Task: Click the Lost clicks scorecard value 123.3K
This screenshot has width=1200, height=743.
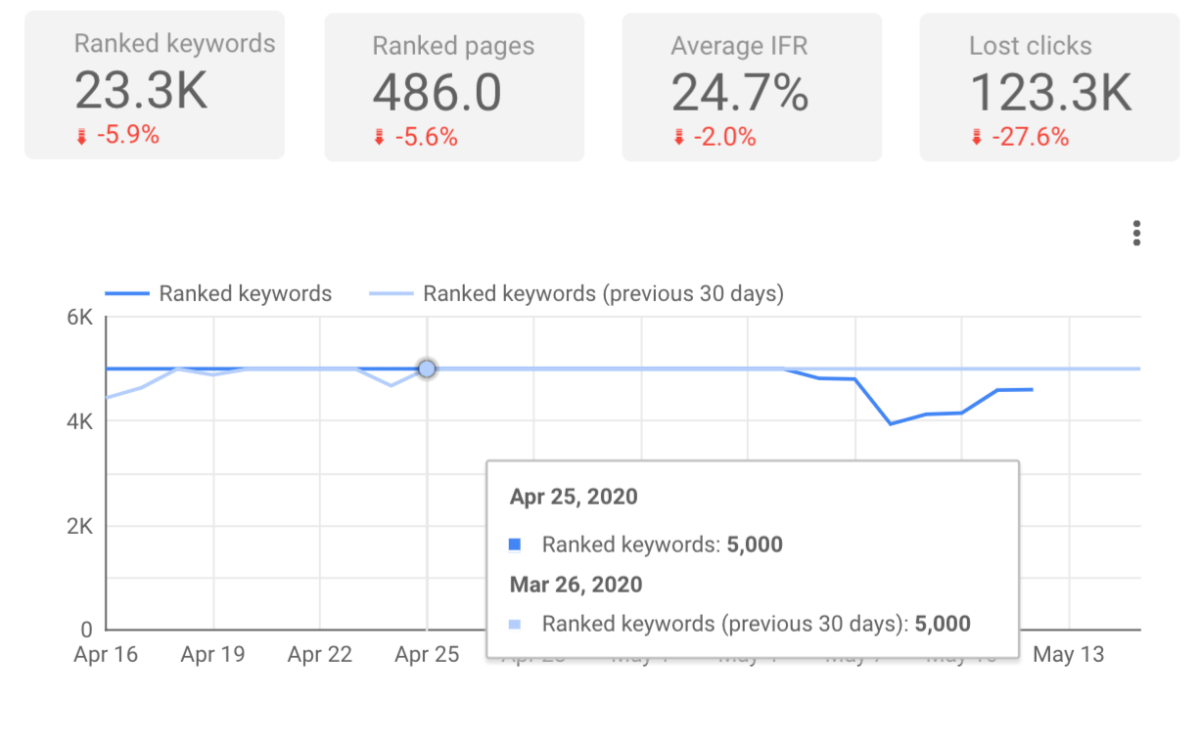Action: (1051, 93)
